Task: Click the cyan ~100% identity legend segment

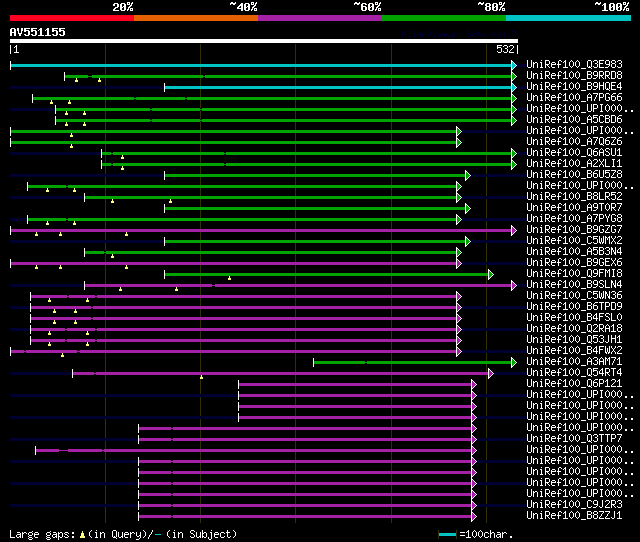Action: [x=569, y=18]
